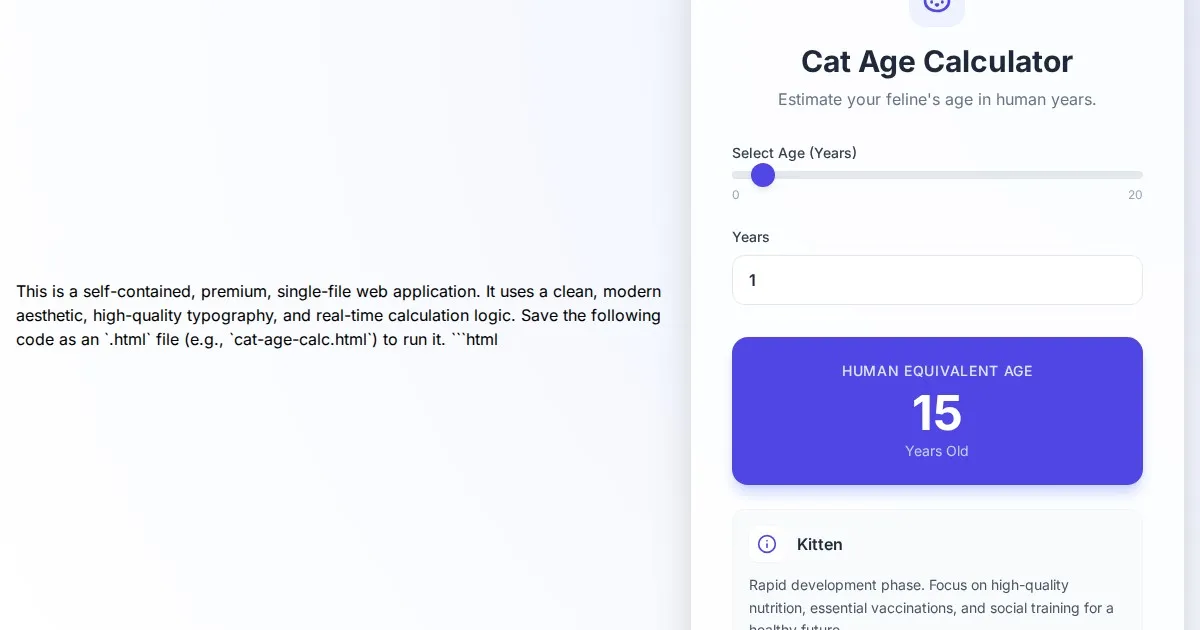Click the subtitle about feline's human years
This screenshot has width=1200, height=630.
pyautogui.click(x=937, y=100)
